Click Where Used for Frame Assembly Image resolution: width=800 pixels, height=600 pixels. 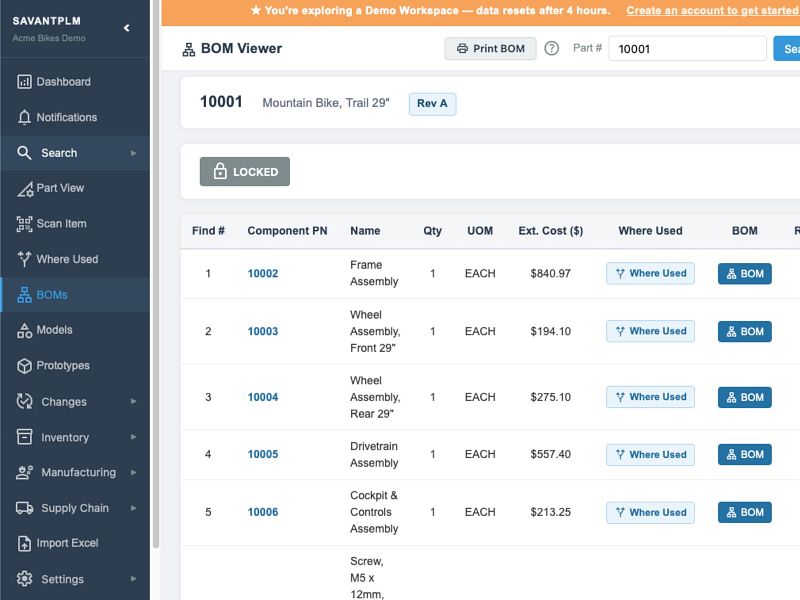click(651, 273)
